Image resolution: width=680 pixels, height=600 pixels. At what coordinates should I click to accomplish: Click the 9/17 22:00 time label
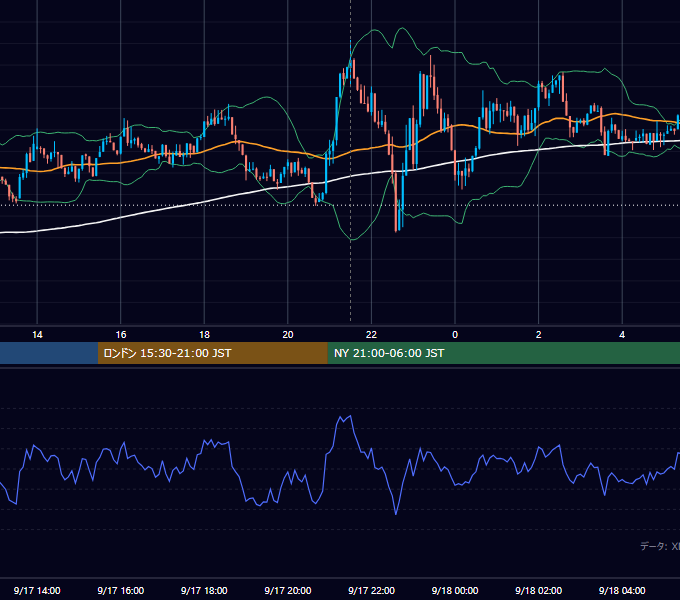371,590
